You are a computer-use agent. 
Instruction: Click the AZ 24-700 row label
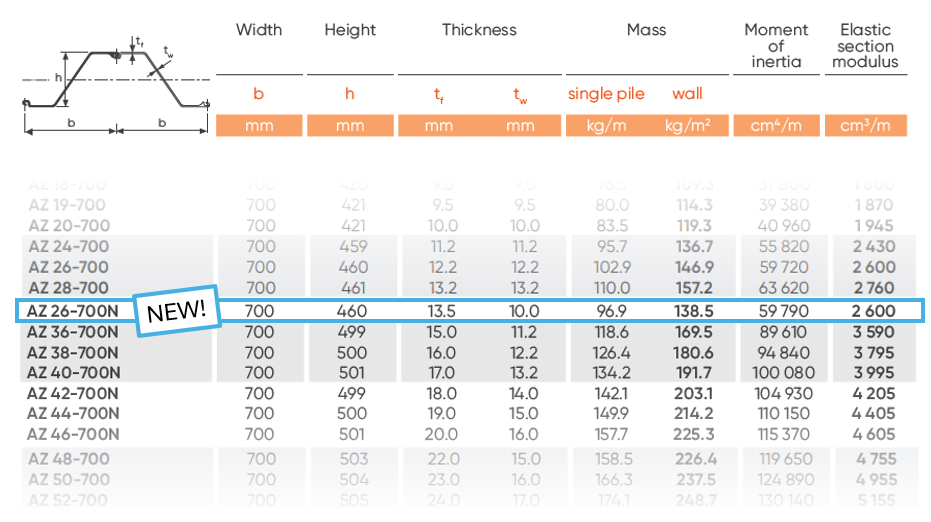pos(68,247)
